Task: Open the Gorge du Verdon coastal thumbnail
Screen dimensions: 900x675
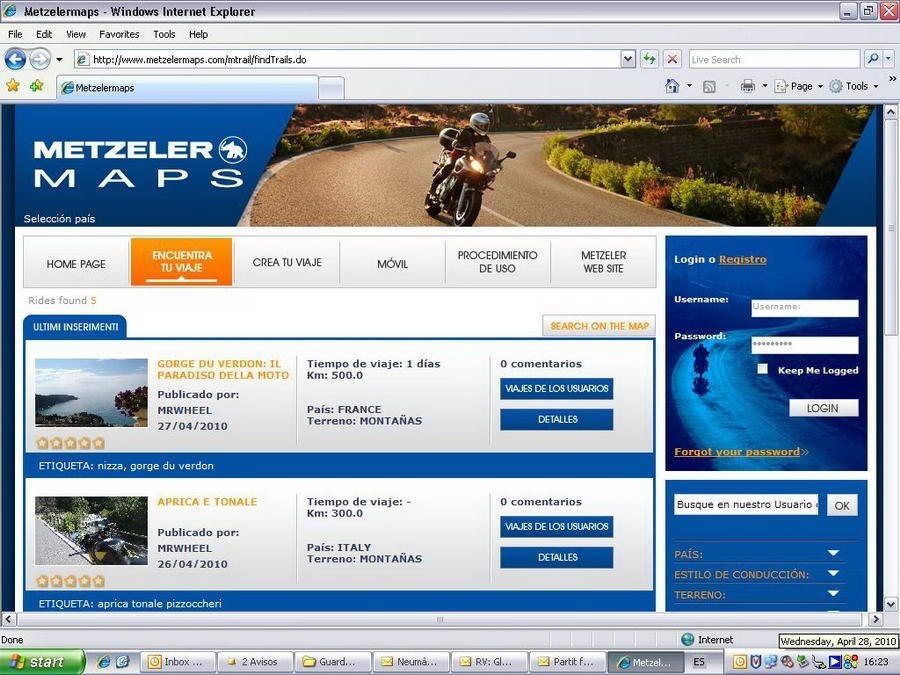Action: [91, 393]
